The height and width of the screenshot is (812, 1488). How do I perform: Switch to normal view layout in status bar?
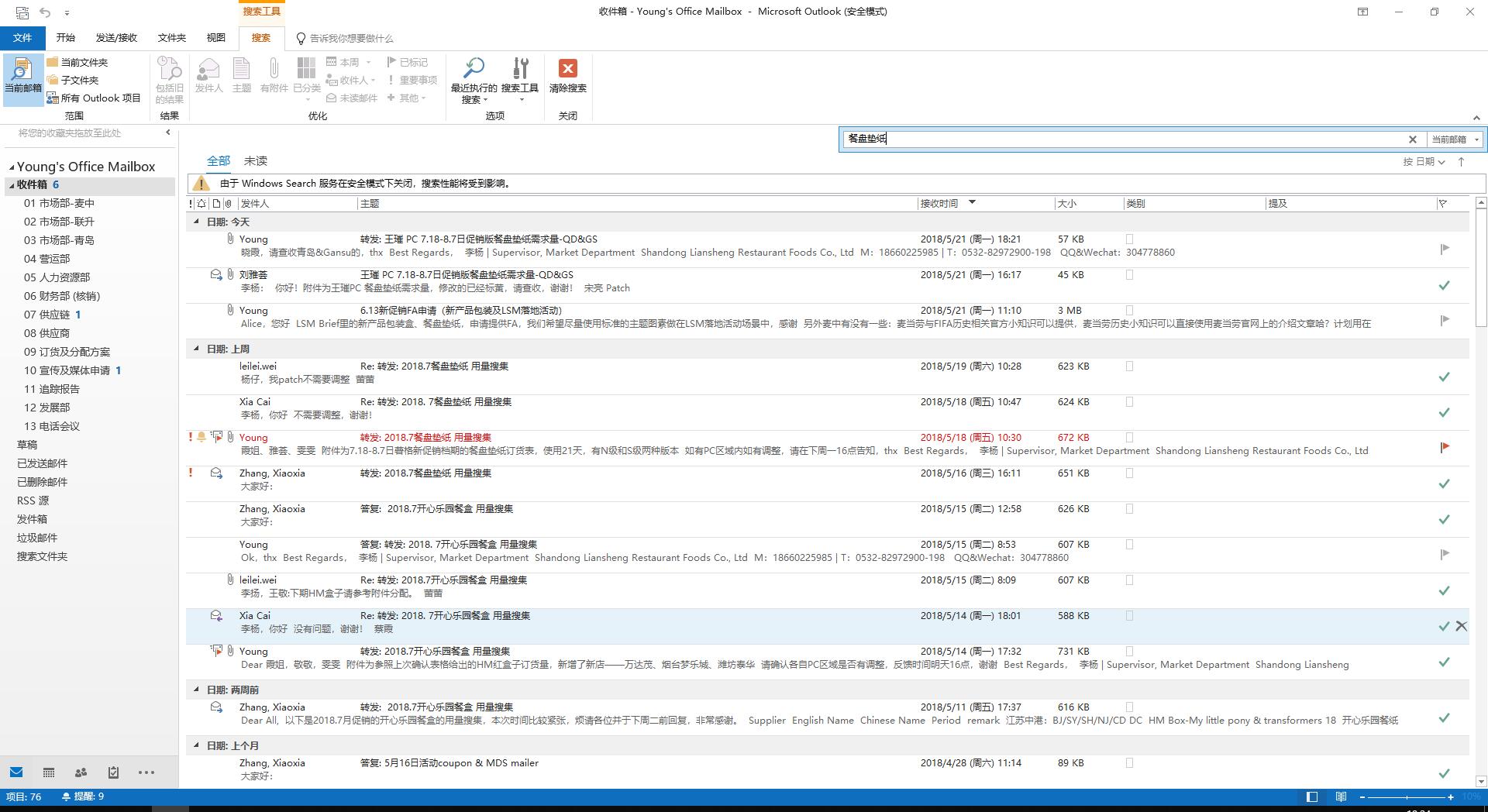(x=1311, y=797)
